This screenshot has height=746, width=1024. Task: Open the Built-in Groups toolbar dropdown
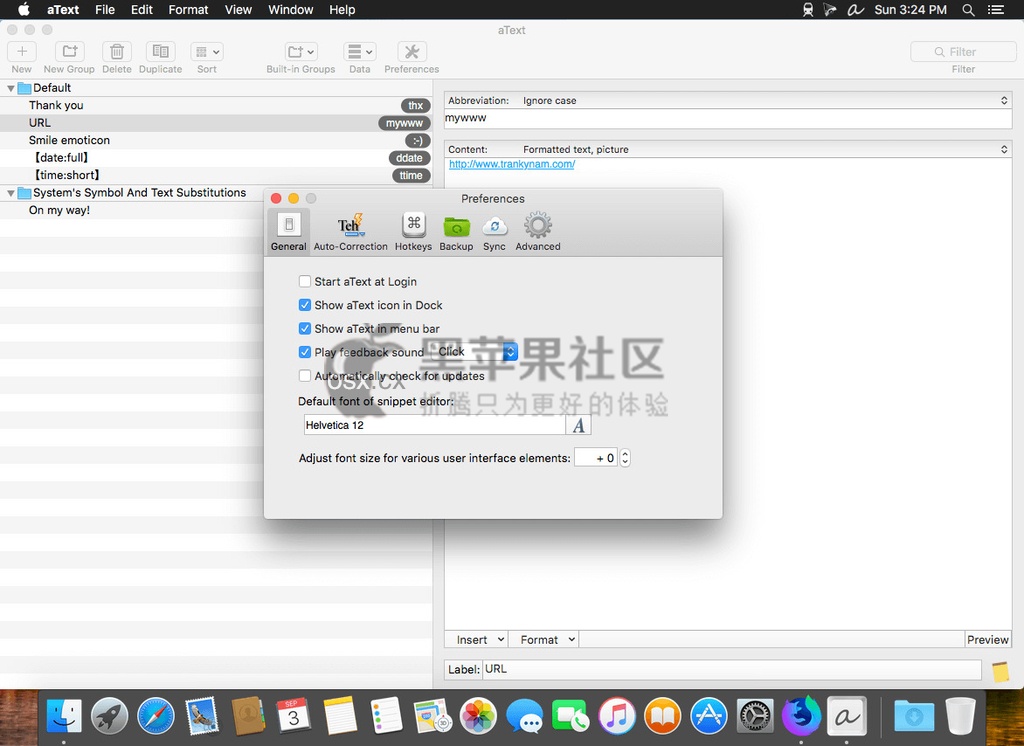coord(300,52)
